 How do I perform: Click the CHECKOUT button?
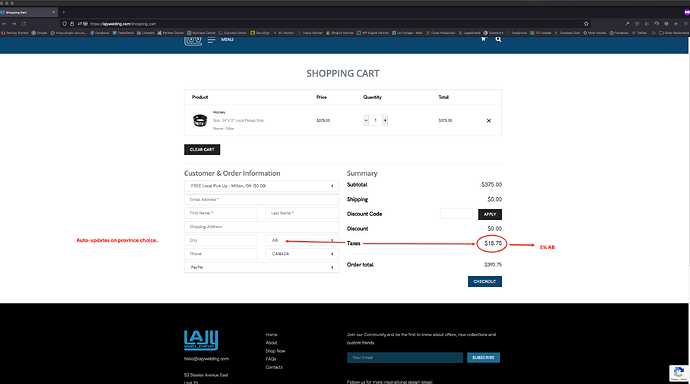(484, 282)
